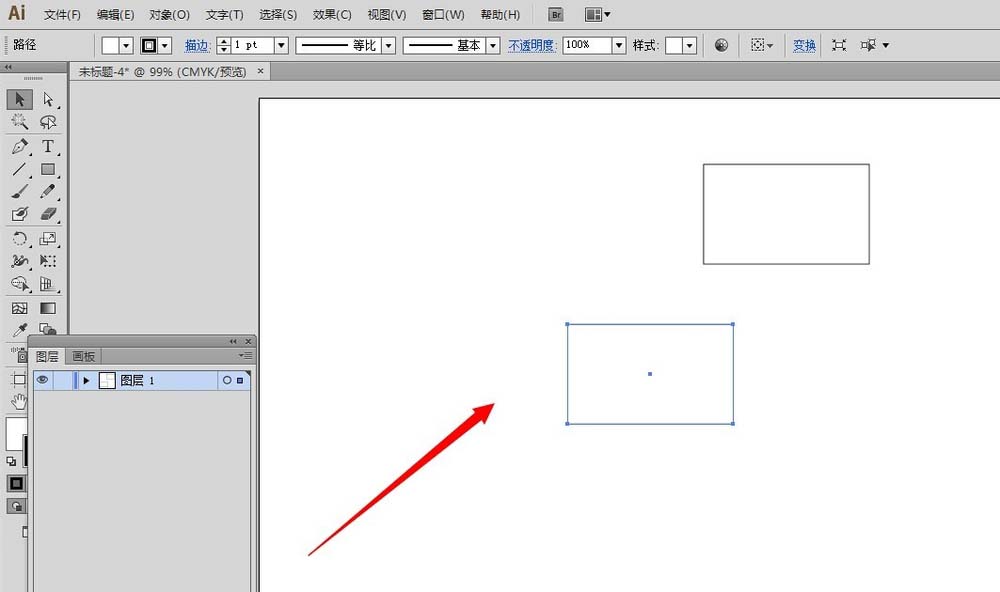Screen dimensions: 1000x592
Task: Click the 不透明度 opacity link
Action: click(x=532, y=45)
